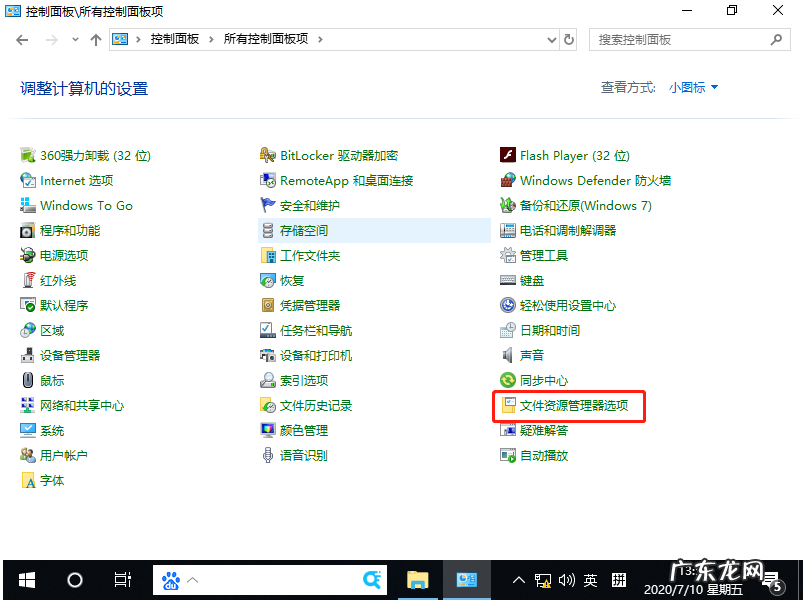
Task: Open the 查看方式 view mode dropdown
Action: [x=692, y=88]
